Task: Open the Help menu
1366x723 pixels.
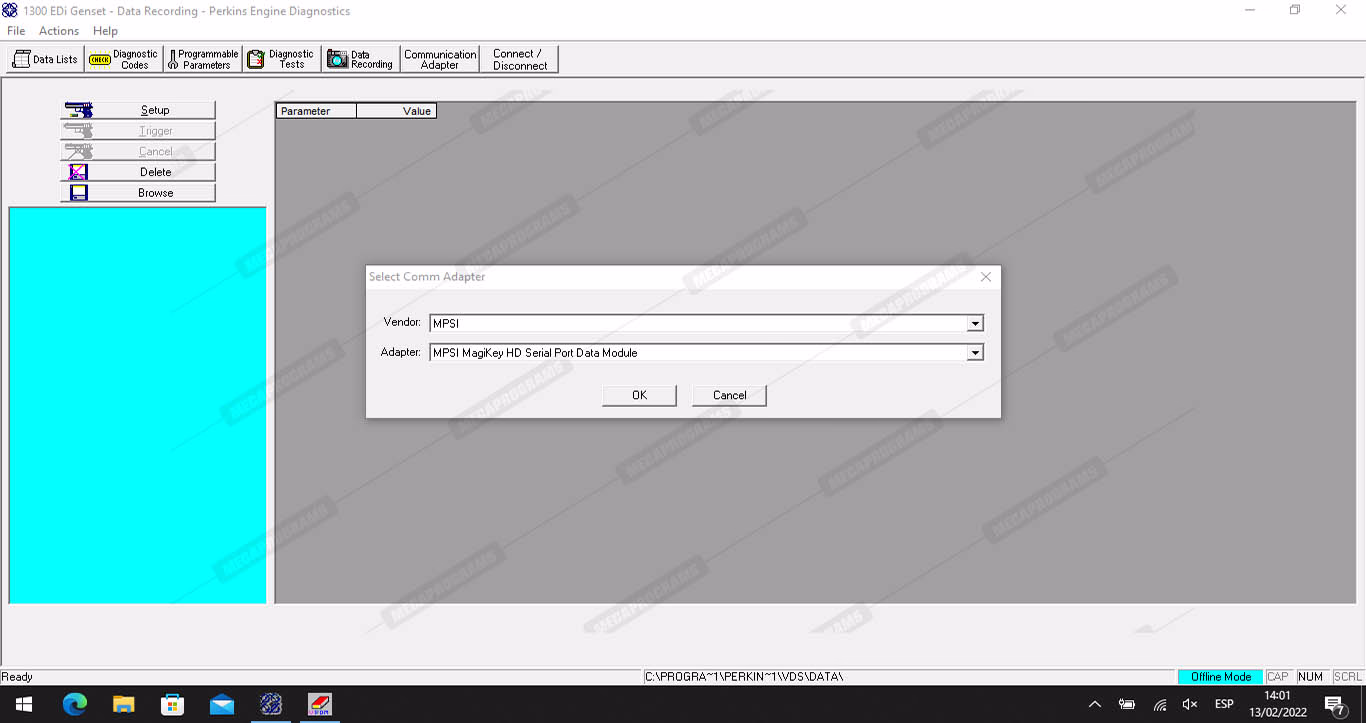Action: tap(105, 31)
